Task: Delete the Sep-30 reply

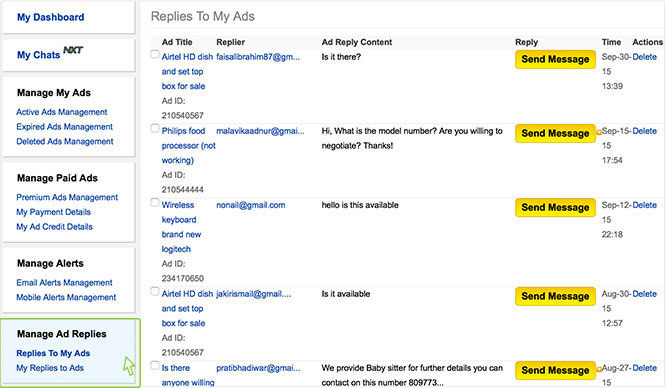Action: [644, 57]
